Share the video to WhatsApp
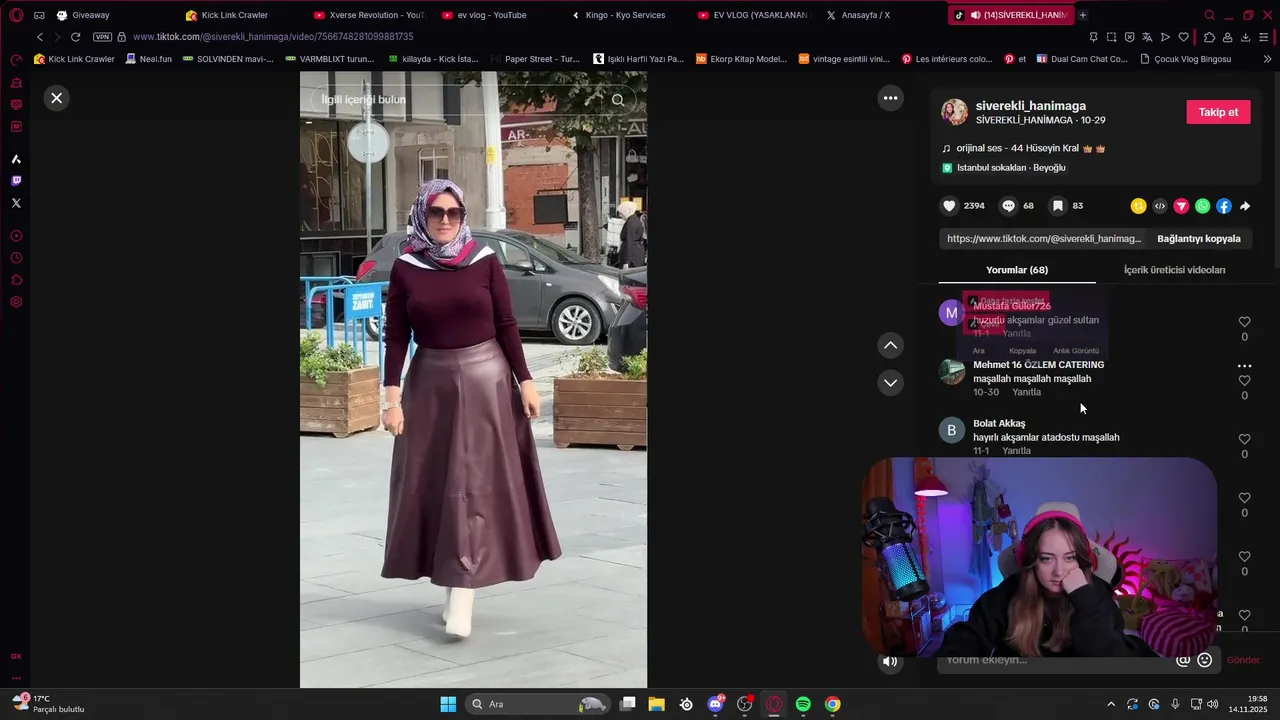The height and width of the screenshot is (720, 1280). [1203, 206]
